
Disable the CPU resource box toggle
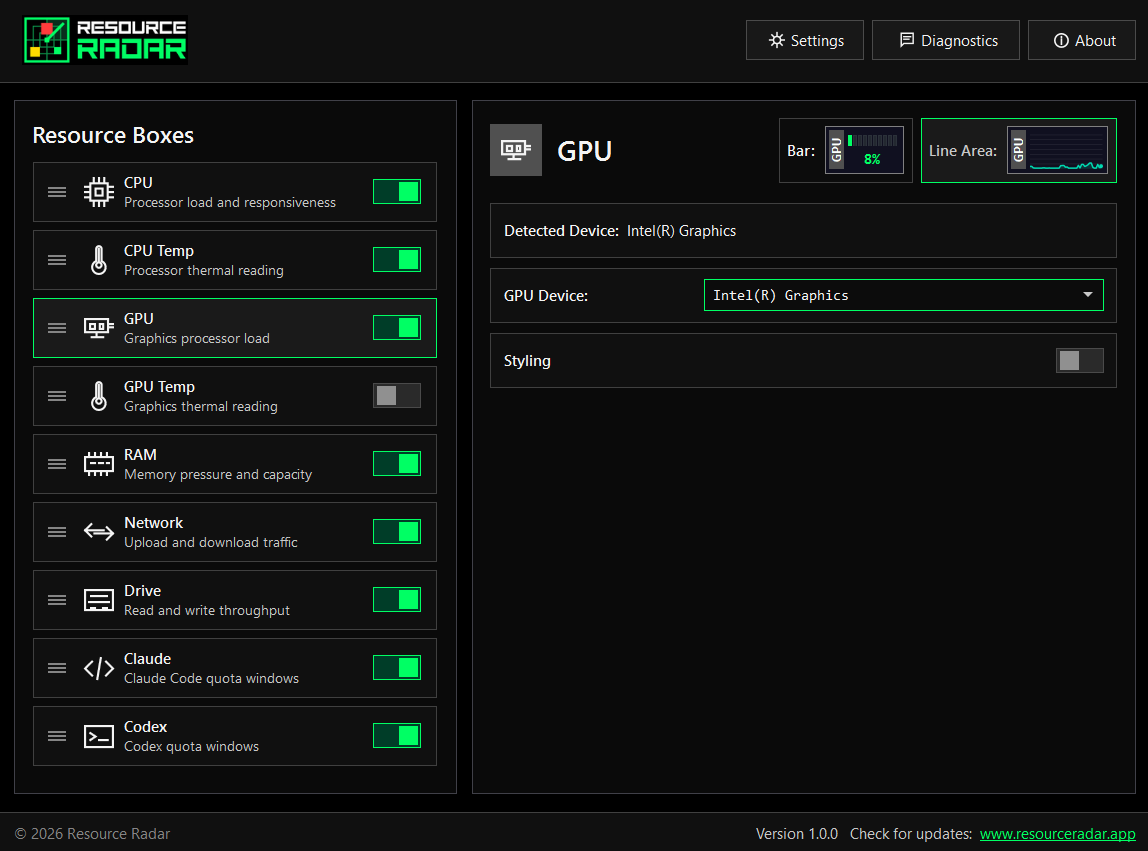(397, 192)
